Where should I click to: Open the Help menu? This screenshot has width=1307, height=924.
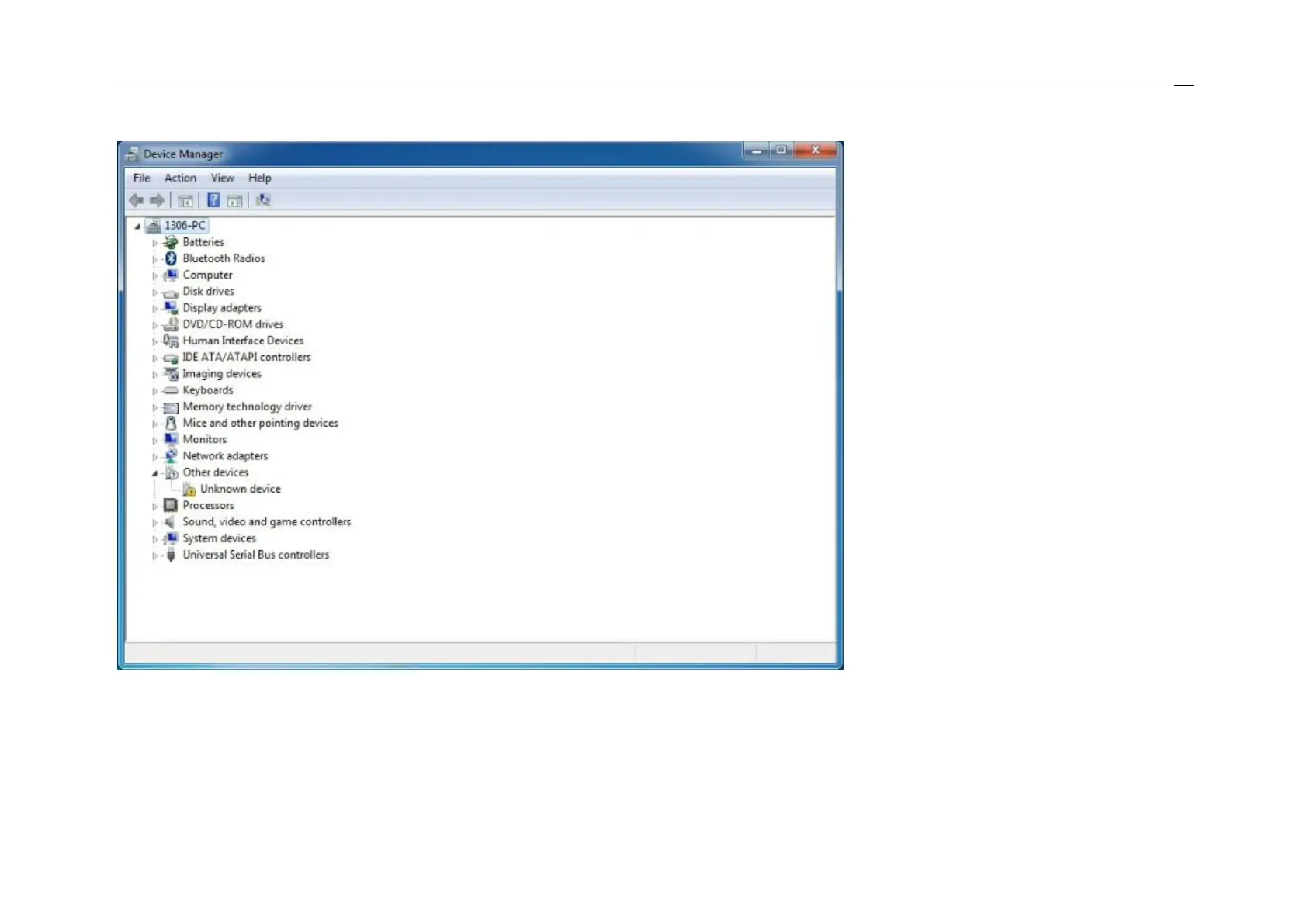click(x=260, y=178)
